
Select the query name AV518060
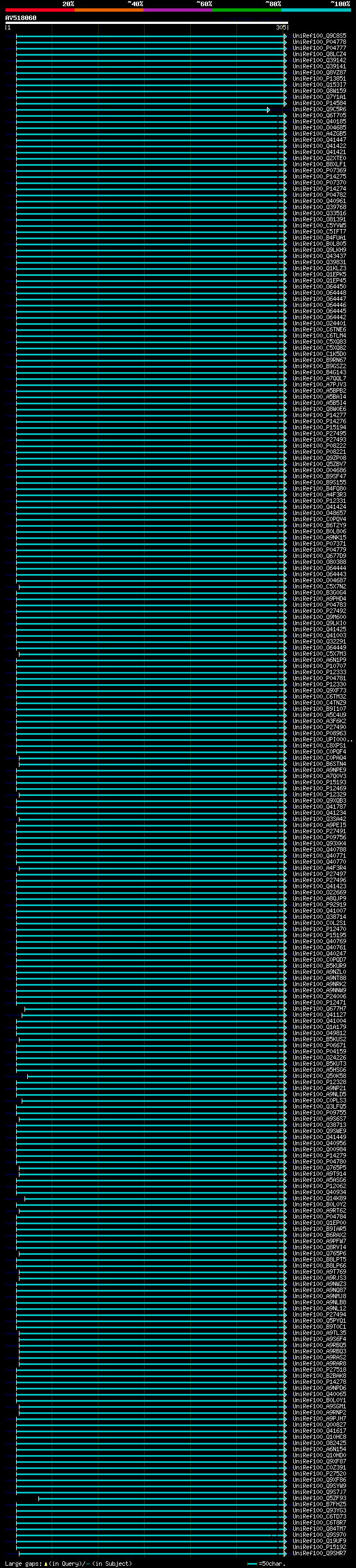21,18
